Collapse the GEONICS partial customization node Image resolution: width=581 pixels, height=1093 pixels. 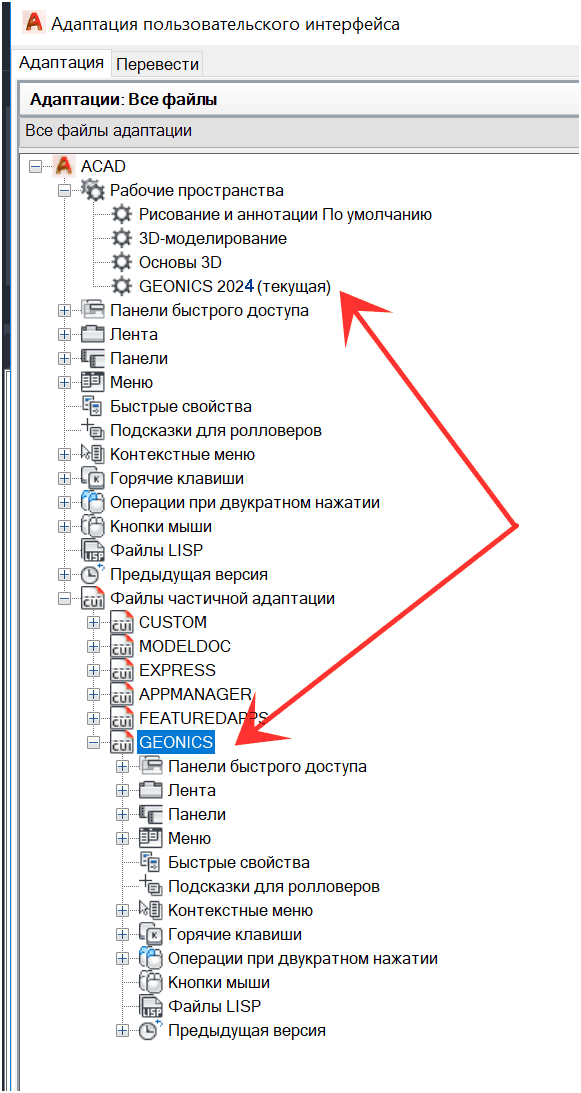coord(93,742)
